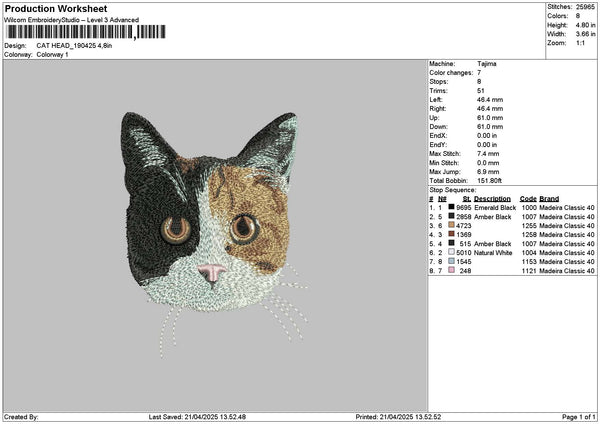Click the Stitches value '25965'
600x424 pixels.
point(585,7)
